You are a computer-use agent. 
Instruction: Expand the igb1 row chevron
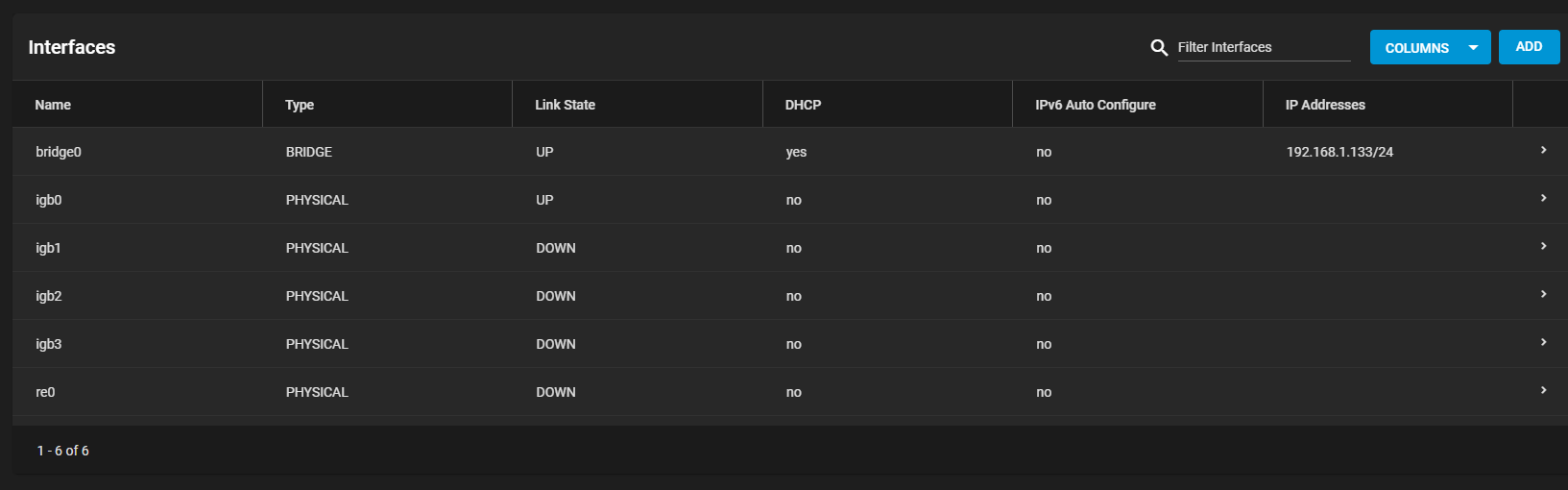pyautogui.click(x=1543, y=247)
